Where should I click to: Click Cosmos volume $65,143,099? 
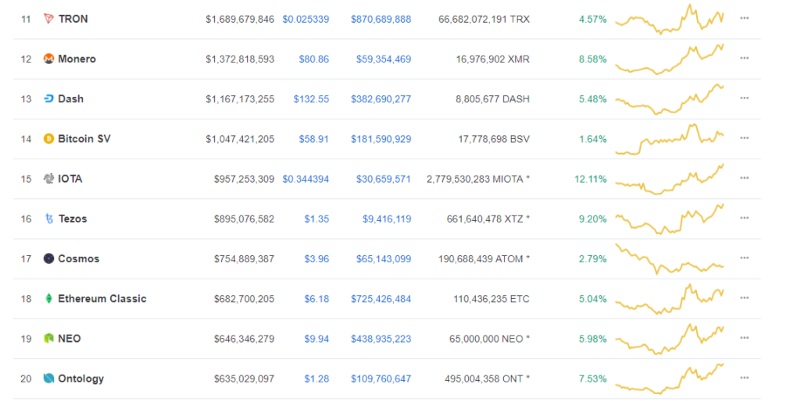[384, 259]
